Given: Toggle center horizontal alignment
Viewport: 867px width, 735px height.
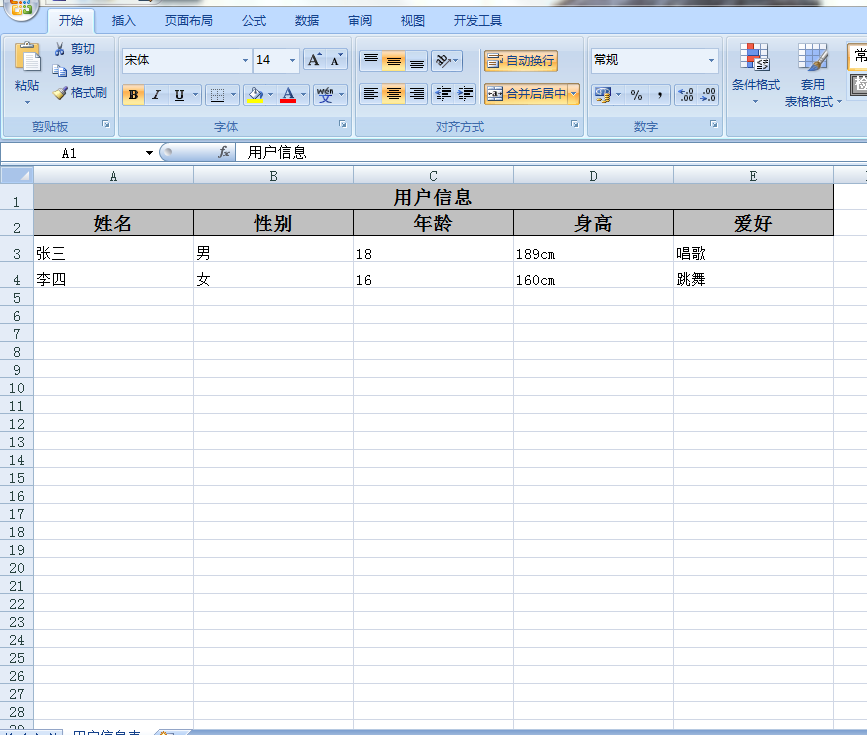Looking at the screenshot, I should point(394,94).
